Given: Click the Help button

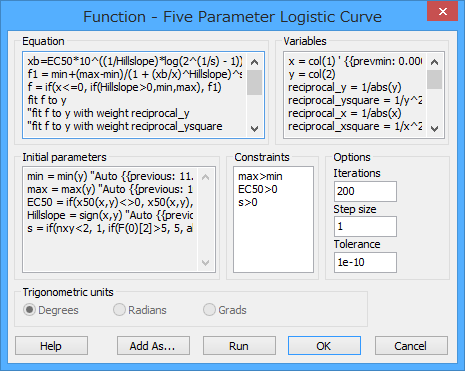Looking at the screenshot, I should pos(51,346).
